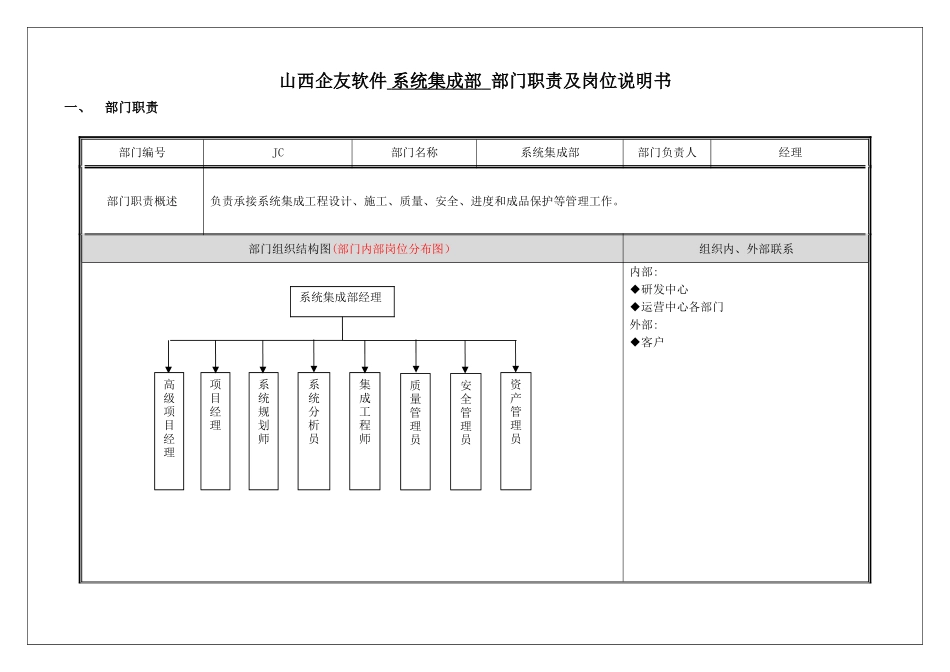Click the 部门职责概述 row label

142,201
